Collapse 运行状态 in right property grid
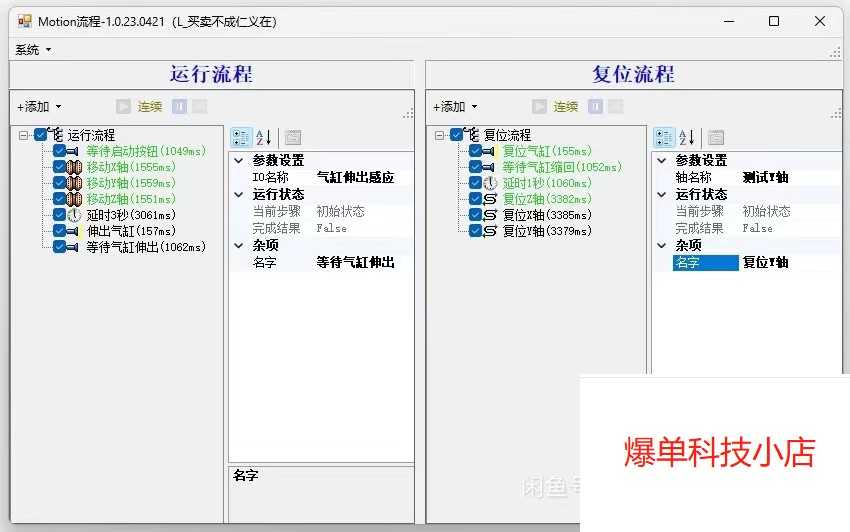 click(661, 195)
